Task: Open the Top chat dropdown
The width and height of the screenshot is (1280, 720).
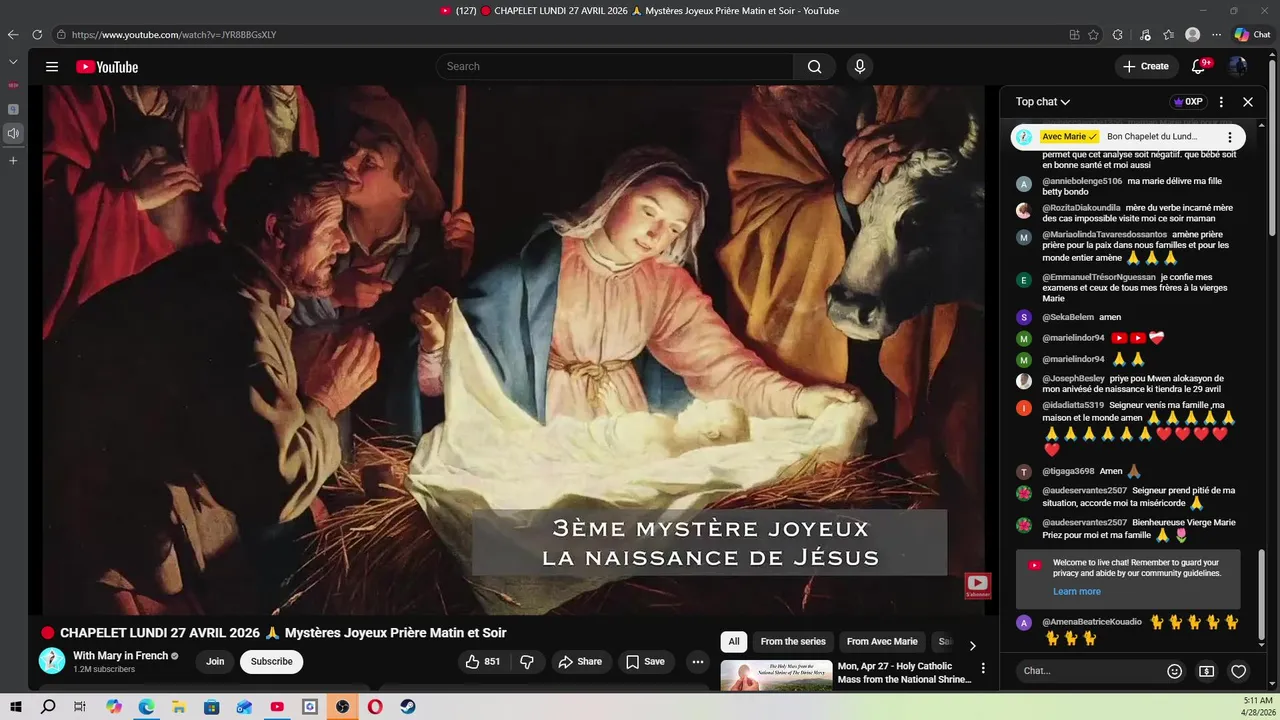Action: pyautogui.click(x=1043, y=102)
